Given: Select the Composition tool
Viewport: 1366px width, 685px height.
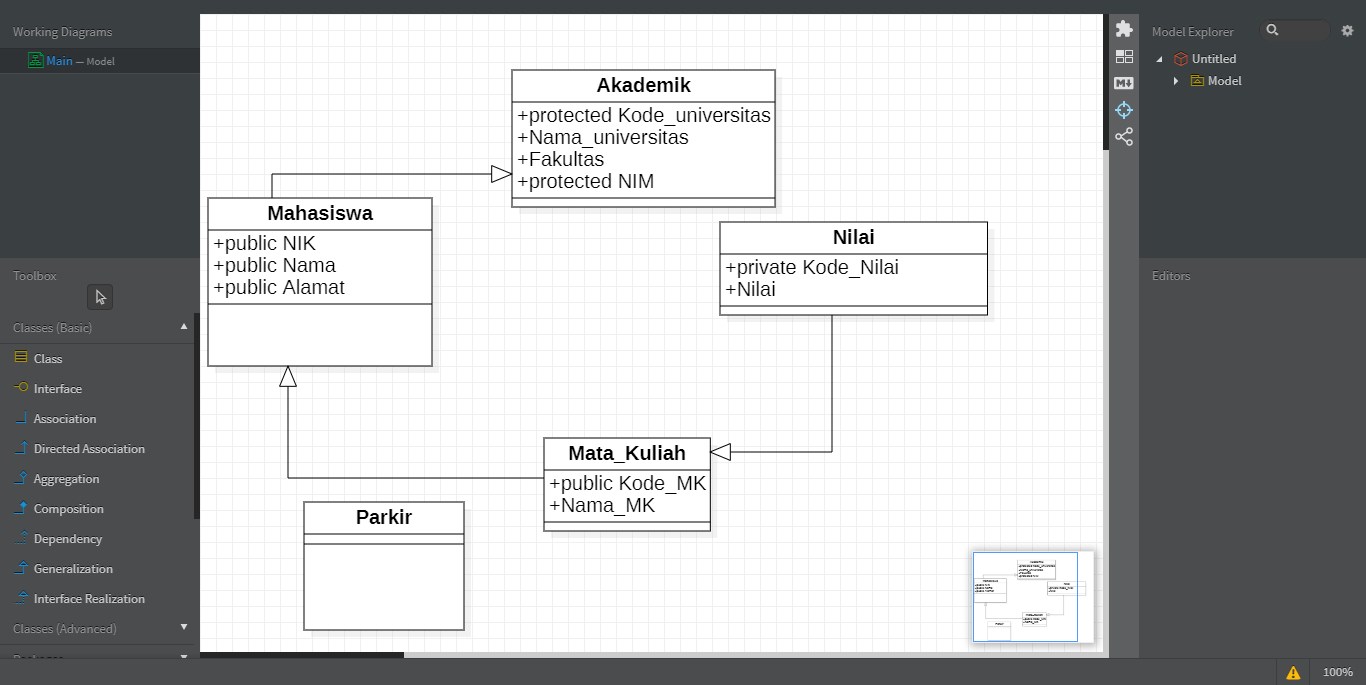Looking at the screenshot, I should coord(67,508).
